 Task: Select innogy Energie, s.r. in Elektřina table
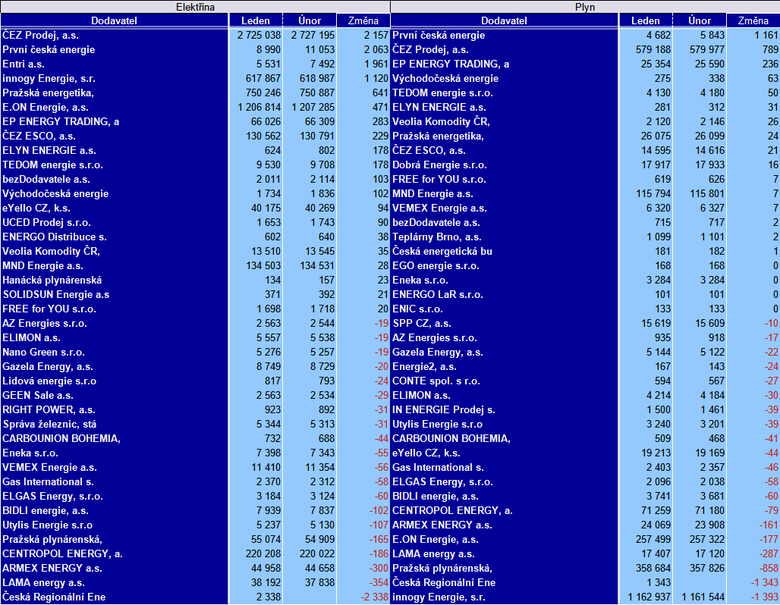click(x=49, y=79)
